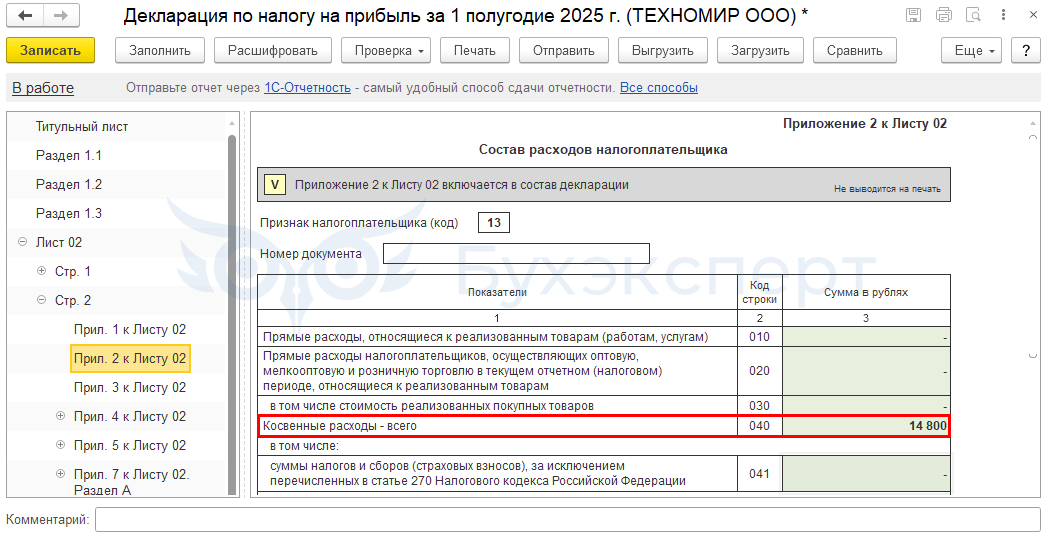Click the Показатели column header

tap(497, 292)
